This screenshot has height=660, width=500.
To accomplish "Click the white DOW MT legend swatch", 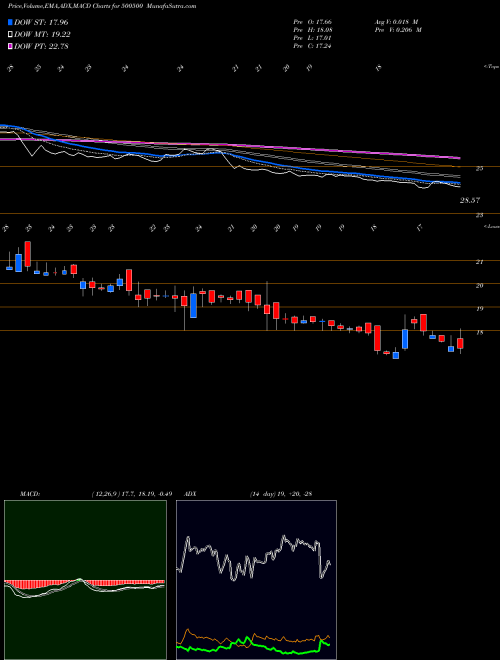I will tap(10, 35).
